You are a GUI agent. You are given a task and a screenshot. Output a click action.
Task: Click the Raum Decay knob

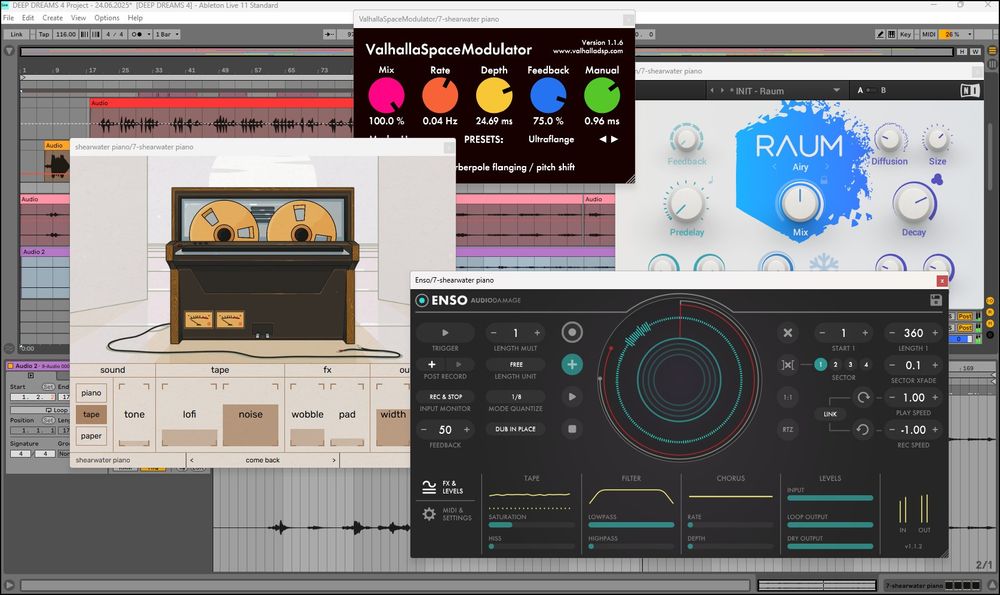coord(914,203)
